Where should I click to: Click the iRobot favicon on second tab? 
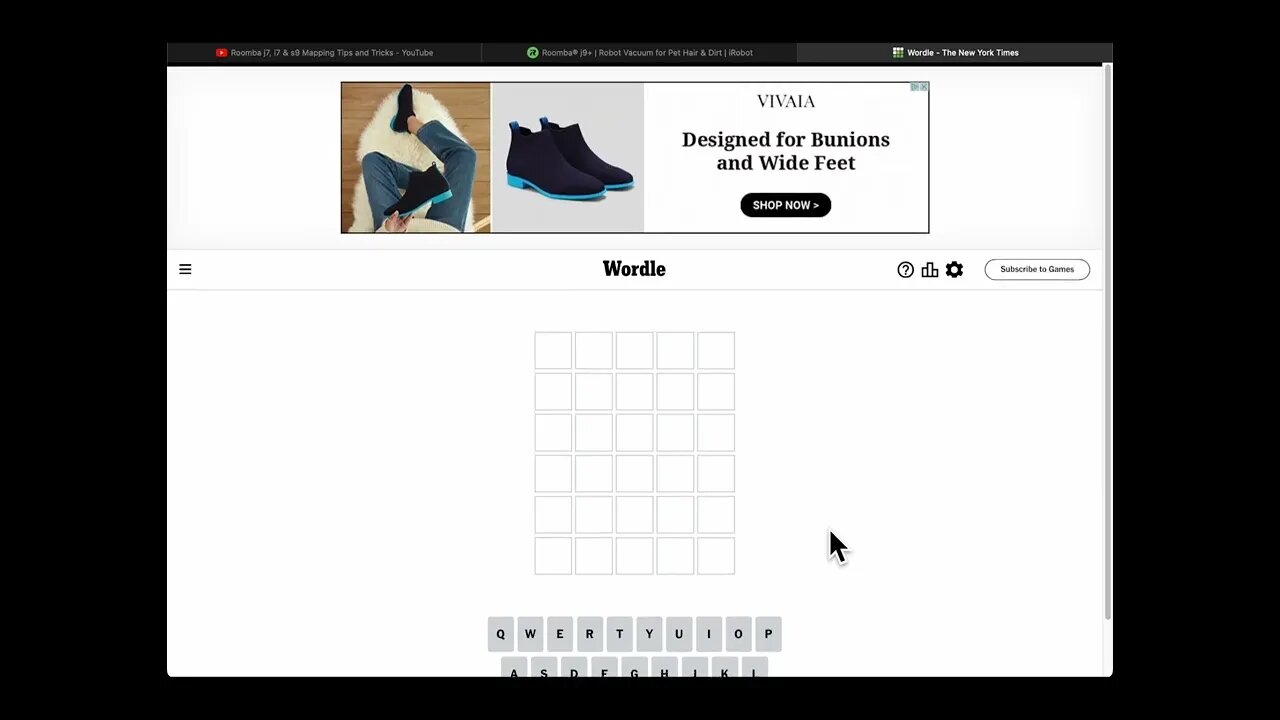tap(533, 53)
